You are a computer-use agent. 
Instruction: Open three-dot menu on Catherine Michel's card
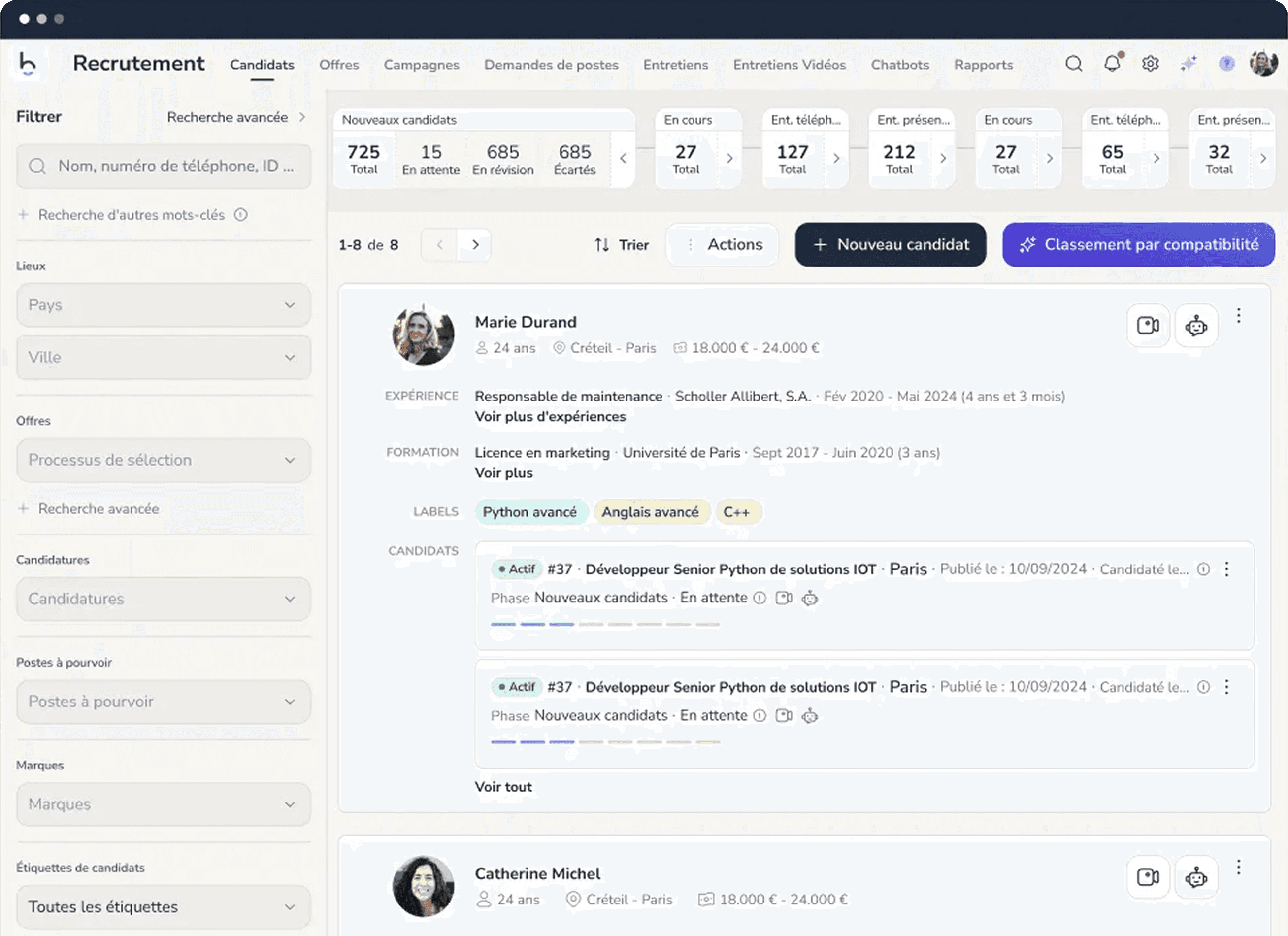point(1238,867)
